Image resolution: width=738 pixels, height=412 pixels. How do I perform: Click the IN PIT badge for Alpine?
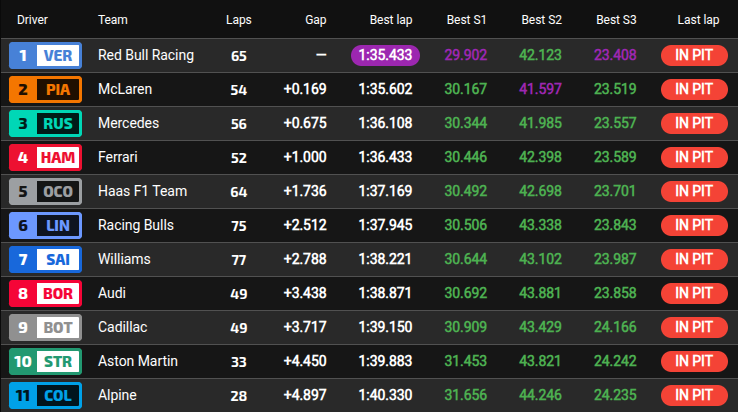[x=694, y=395]
